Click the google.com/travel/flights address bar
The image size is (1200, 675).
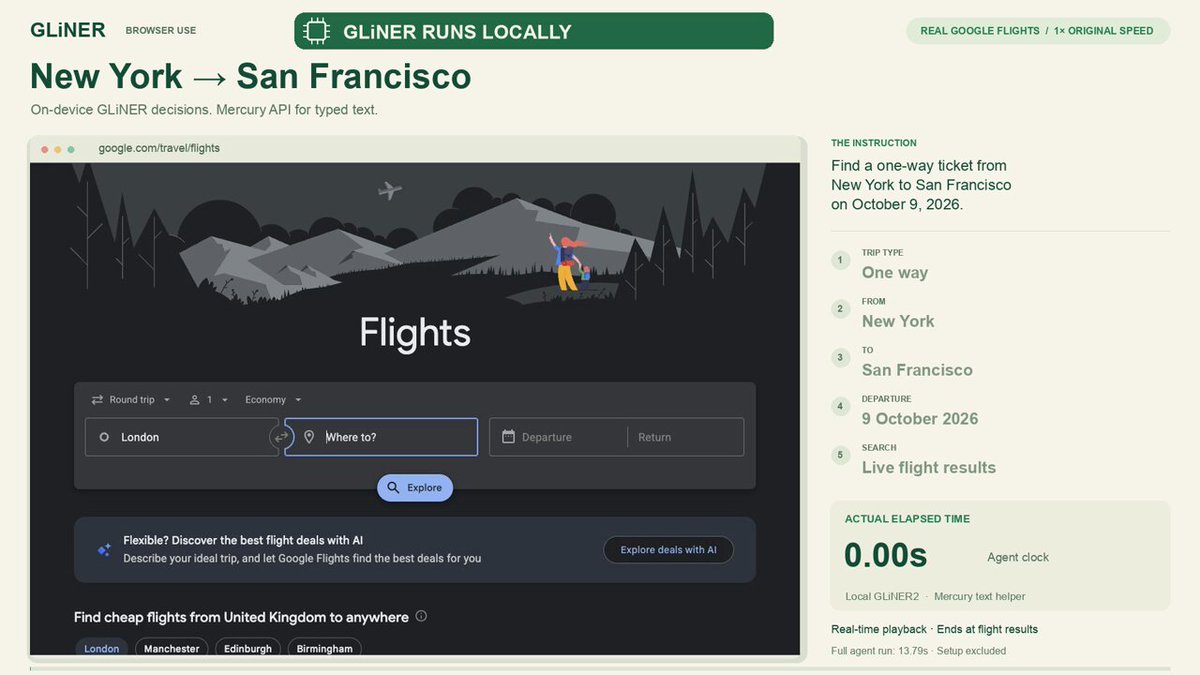pyautogui.click(x=159, y=148)
